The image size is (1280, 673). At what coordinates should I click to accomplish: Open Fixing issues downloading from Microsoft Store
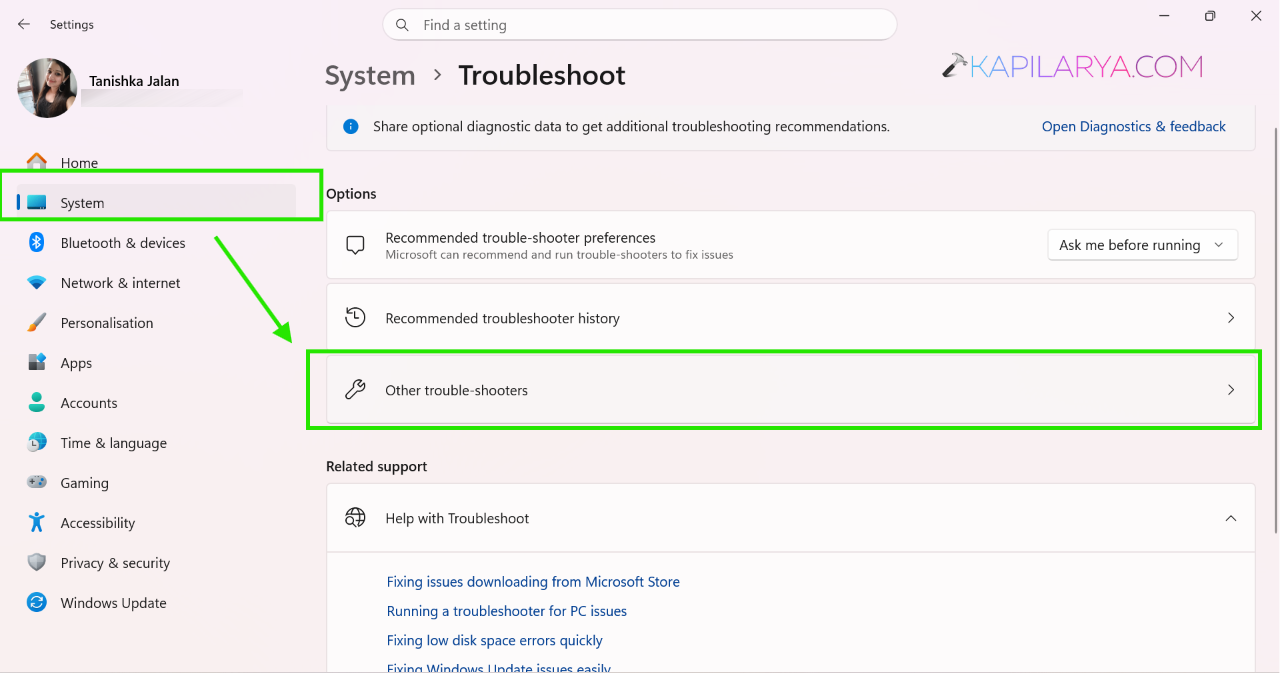pos(533,581)
